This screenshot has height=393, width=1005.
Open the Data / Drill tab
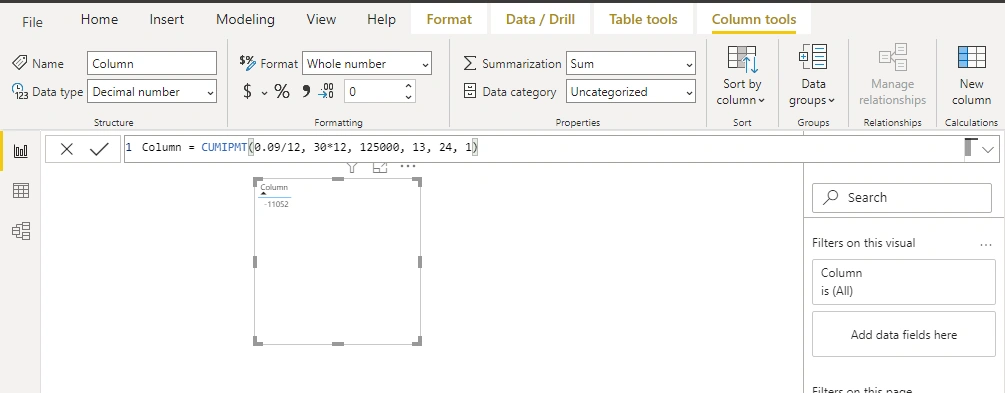click(x=540, y=19)
